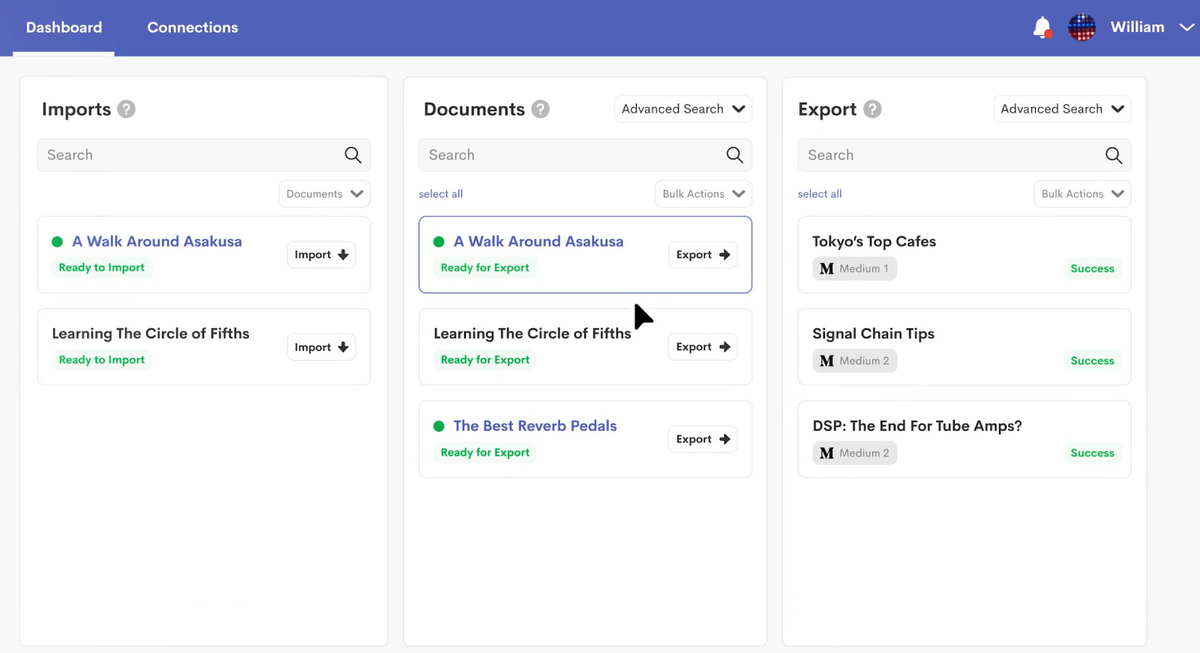The height and width of the screenshot is (653, 1200).
Task: Click the Export search magnifier icon
Action: coord(1113,155)
